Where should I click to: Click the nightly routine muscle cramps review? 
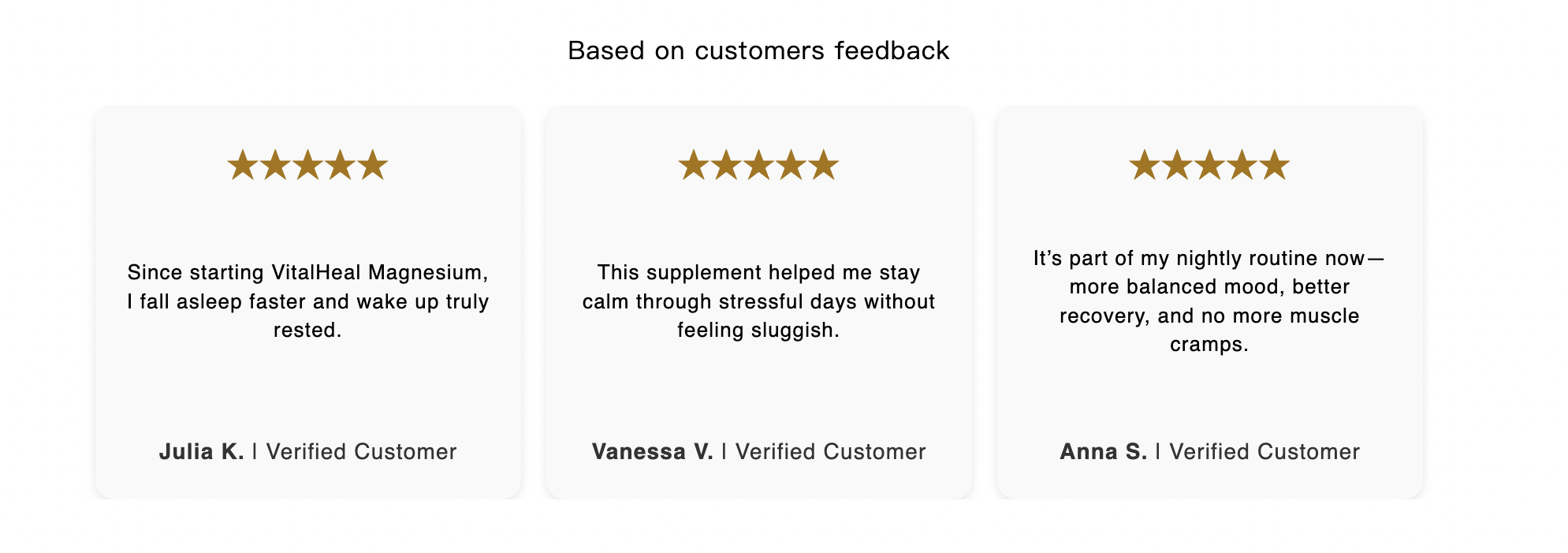point(1209,301)
